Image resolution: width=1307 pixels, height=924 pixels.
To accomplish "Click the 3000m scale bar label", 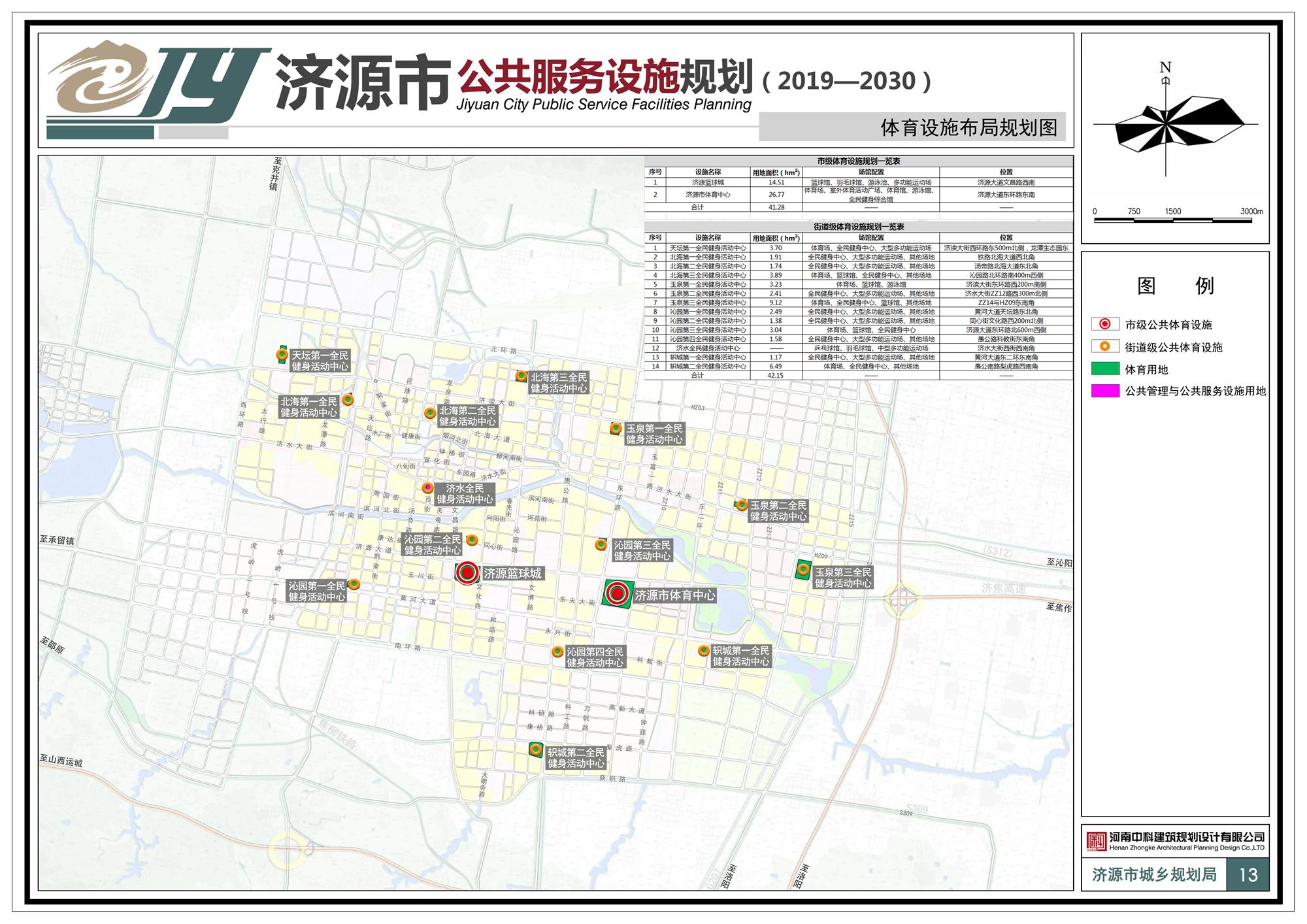I will pos(1251,211).
